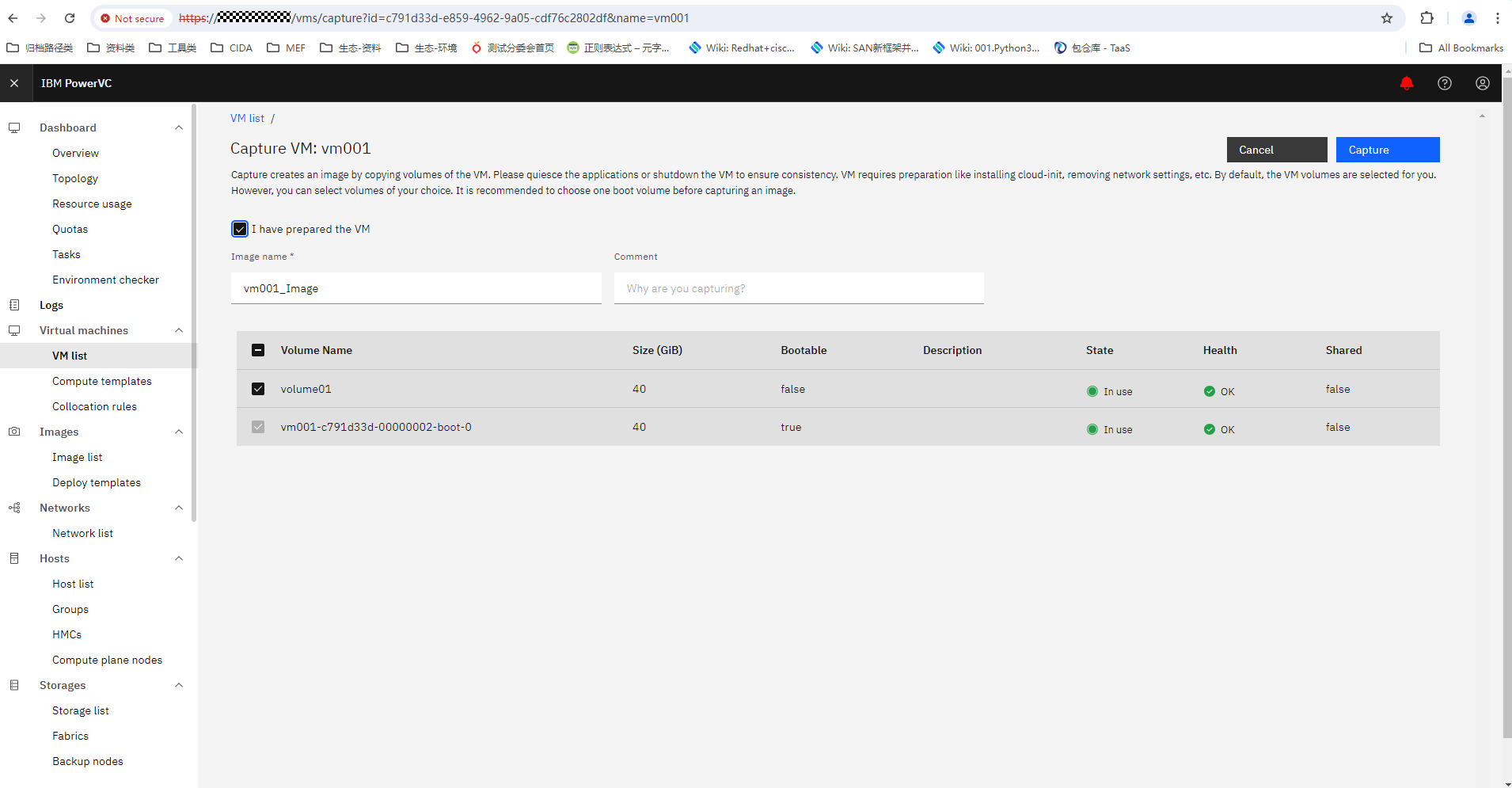Click the volume01 name cell
This screenshot has height=788, width=1512.
(306, 389)
